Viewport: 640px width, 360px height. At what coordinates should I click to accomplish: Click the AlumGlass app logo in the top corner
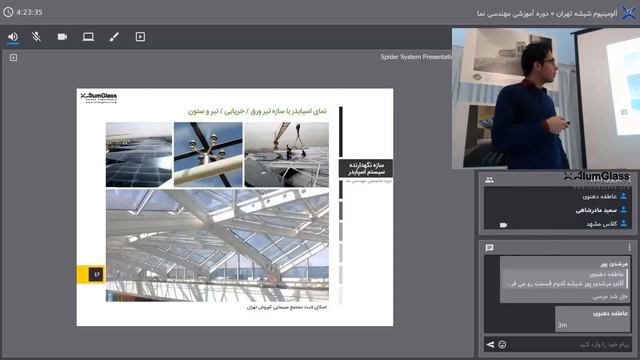tap(629, 13)
